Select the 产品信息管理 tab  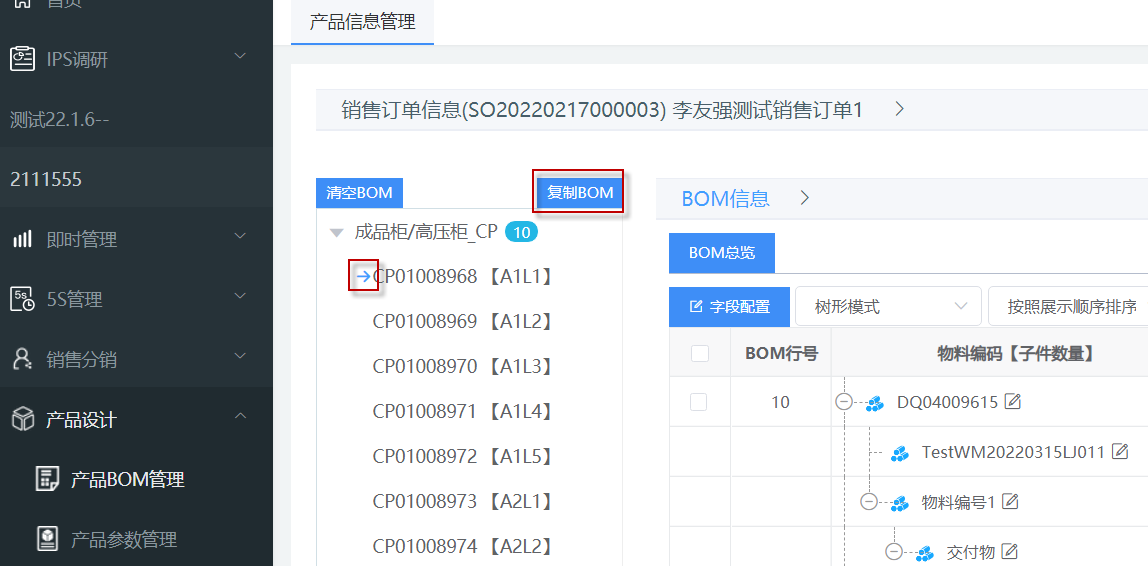(x=362, y=22)
